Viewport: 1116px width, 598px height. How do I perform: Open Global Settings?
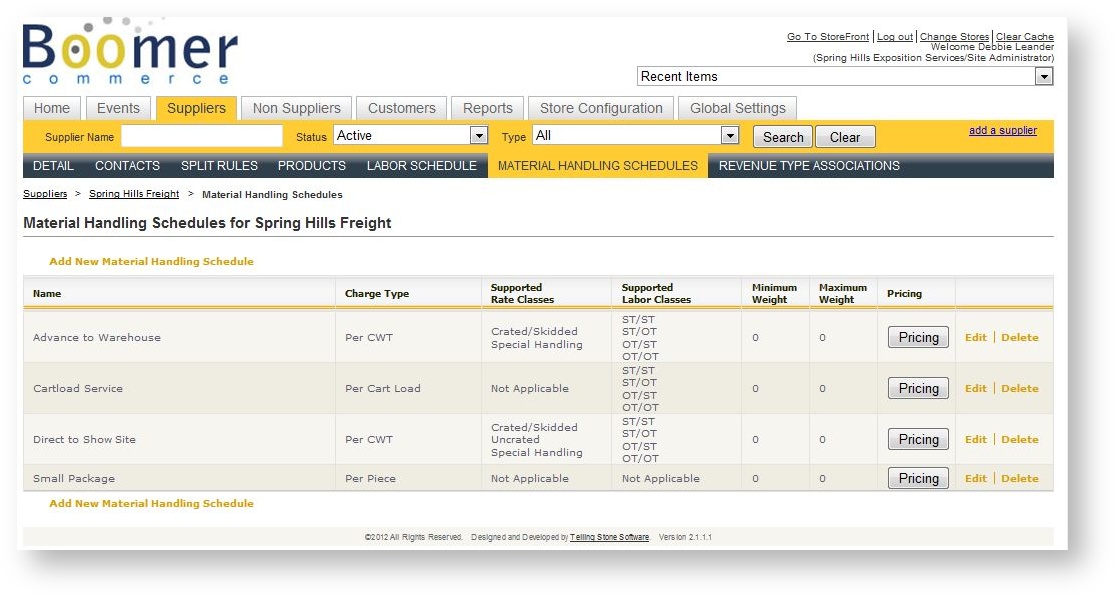pos(737,108)
